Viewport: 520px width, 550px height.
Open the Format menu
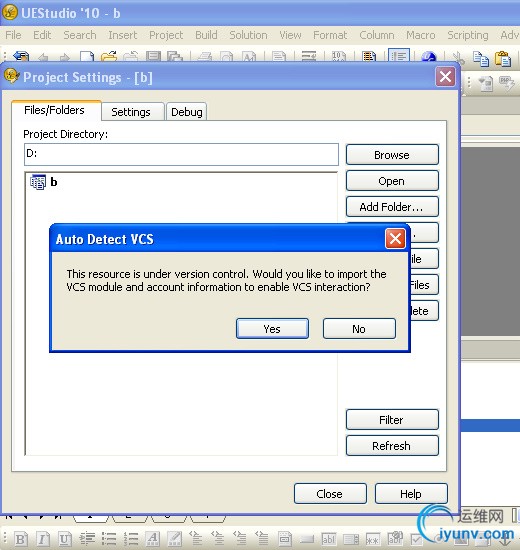(x=330, y=35)
